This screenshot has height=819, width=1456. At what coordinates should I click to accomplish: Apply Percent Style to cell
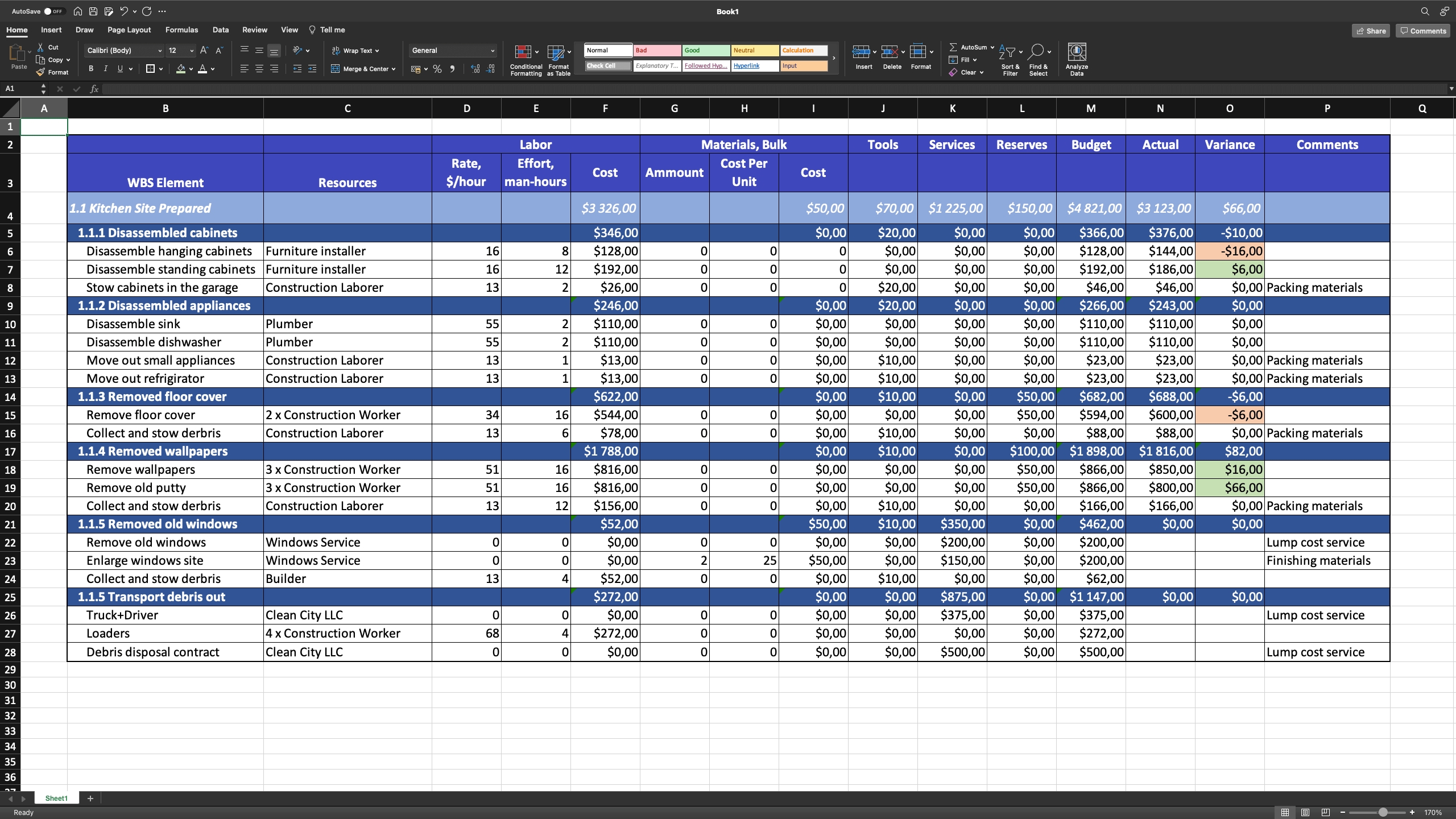(437, 69)
